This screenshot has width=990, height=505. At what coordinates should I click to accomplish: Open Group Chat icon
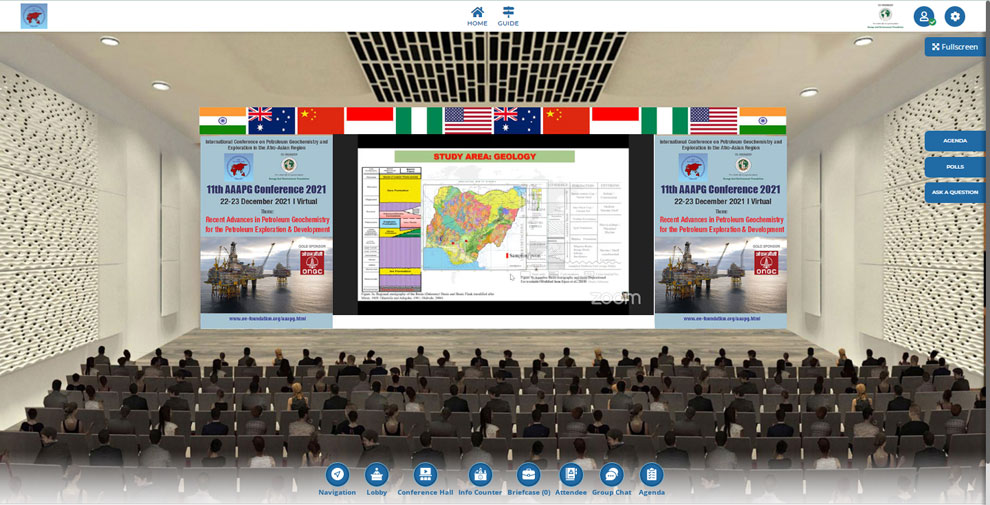[611, 480]
